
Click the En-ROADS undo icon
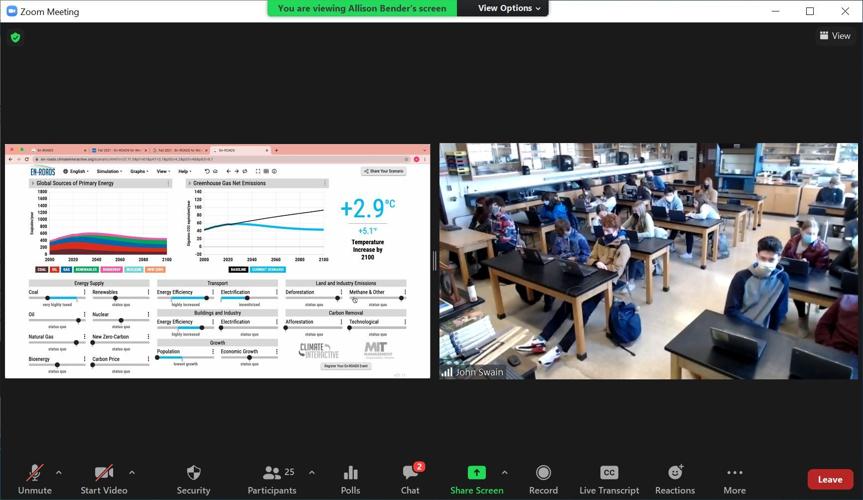pos(207,171)
